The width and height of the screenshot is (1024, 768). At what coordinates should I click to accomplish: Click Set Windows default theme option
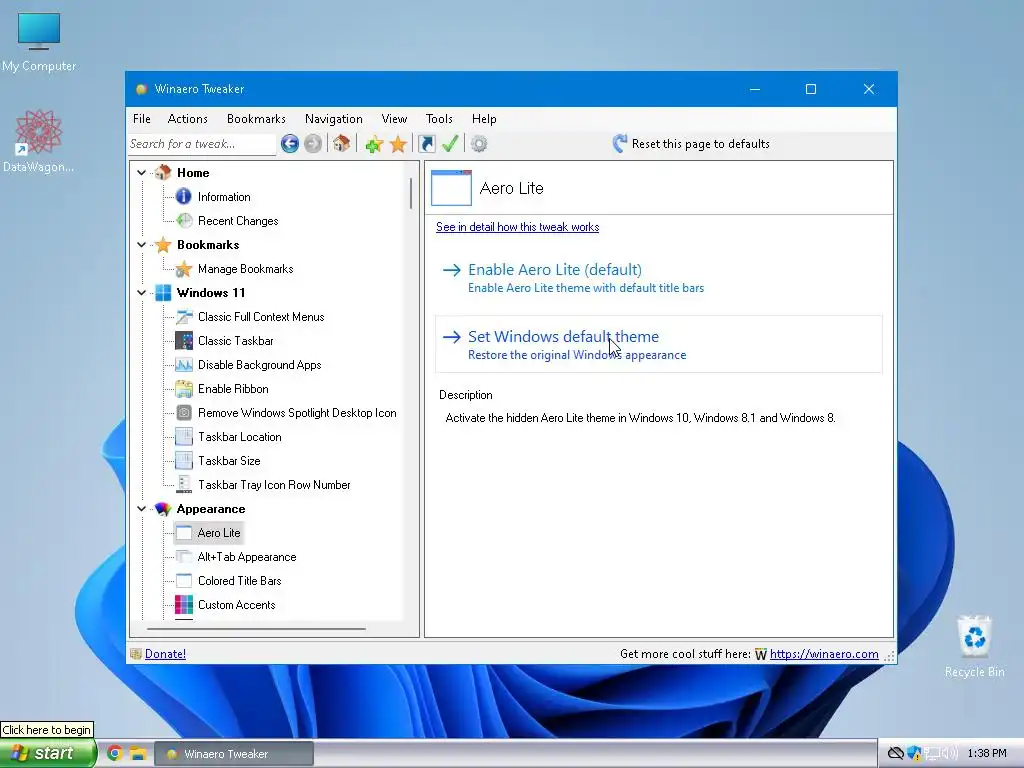[x=659, y=344]
